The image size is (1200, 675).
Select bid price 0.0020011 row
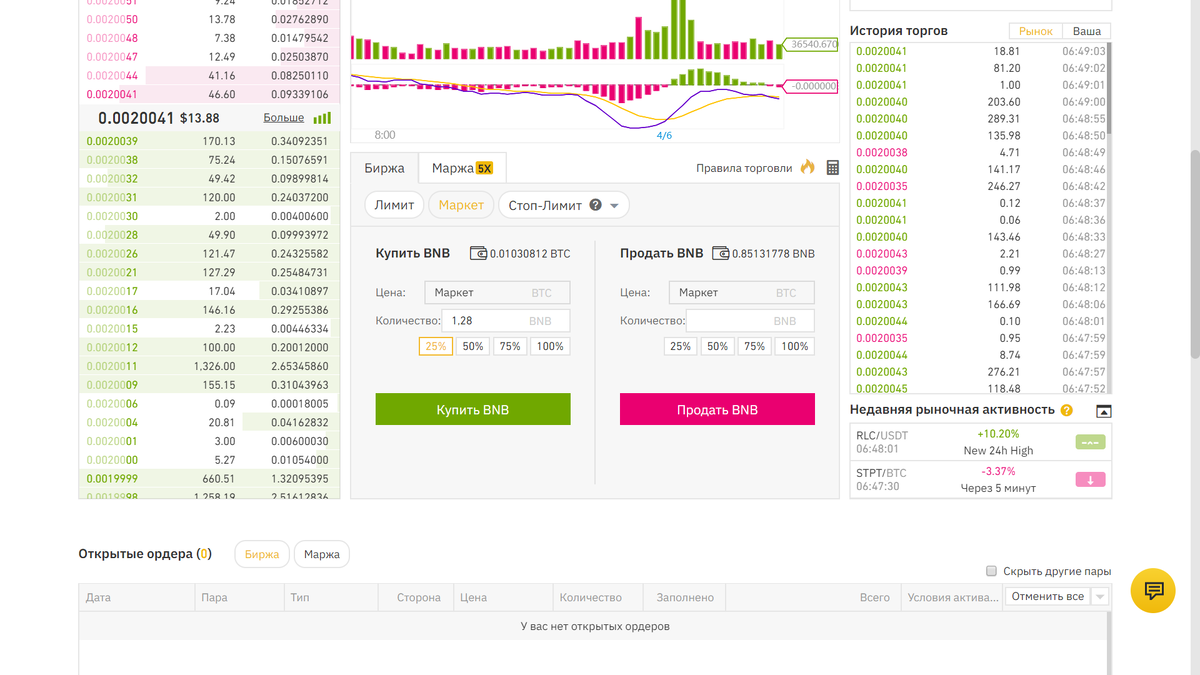pyautogui.click(x=209, y=367)
